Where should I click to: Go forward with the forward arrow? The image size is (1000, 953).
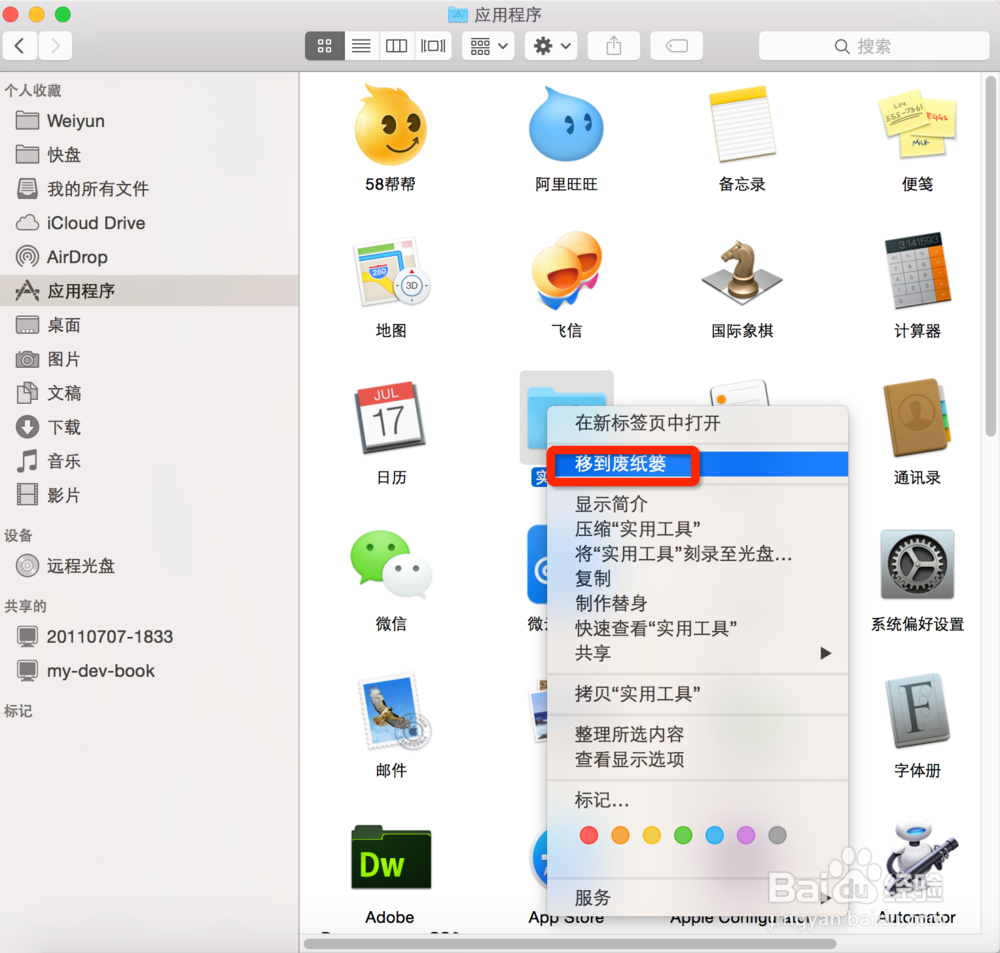(55, 46)
